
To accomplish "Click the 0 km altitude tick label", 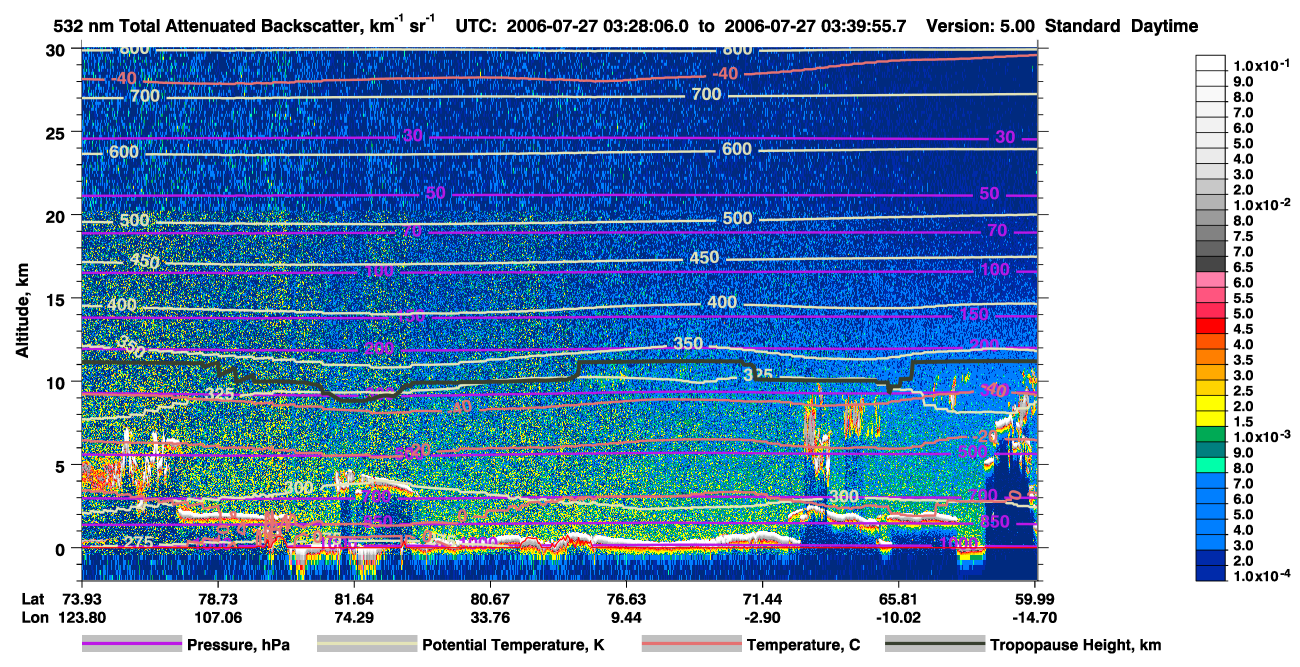I will 62,548.
